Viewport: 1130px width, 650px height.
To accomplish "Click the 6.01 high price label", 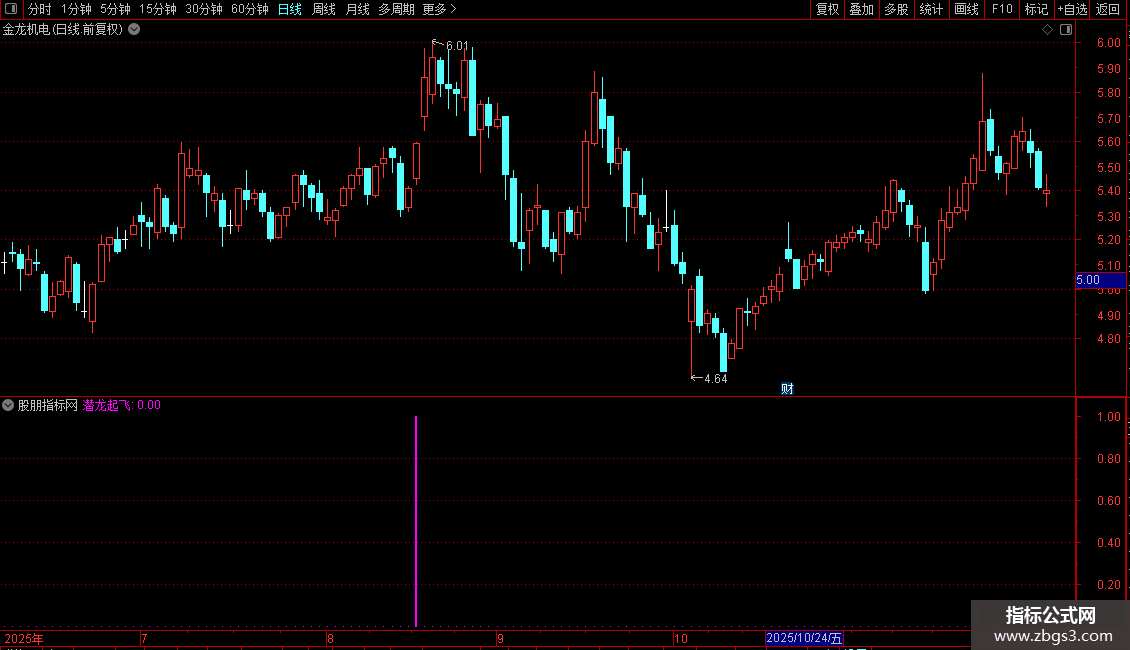I will [x=457, y=46].
